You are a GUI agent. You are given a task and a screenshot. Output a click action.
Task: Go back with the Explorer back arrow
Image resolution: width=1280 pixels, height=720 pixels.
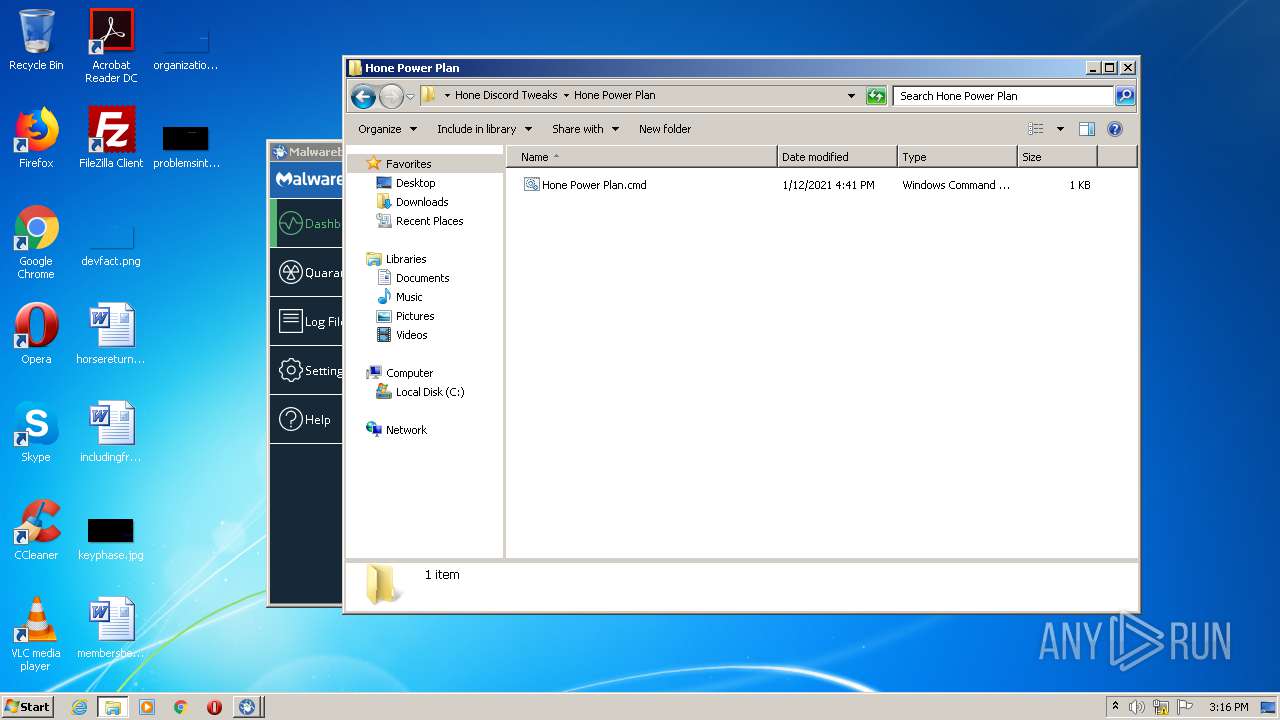point(363,96)
